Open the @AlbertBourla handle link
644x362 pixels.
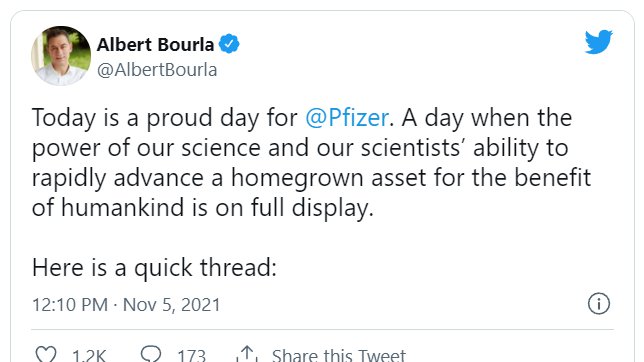[x=157, y=70]
